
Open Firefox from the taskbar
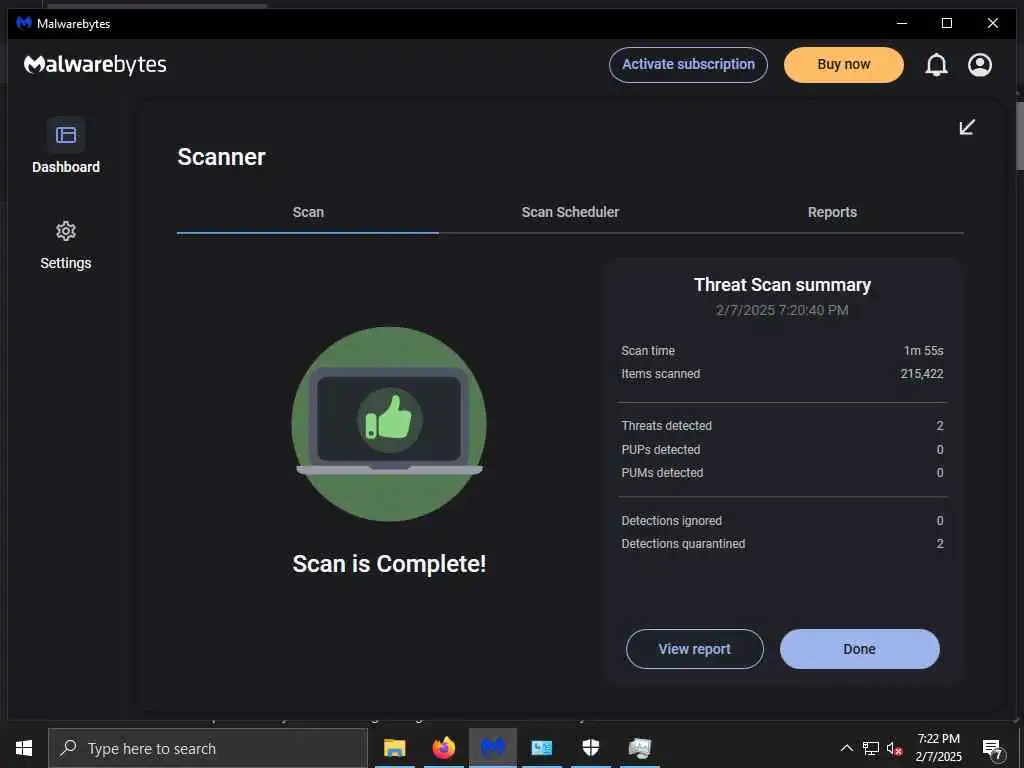[443, 748]
